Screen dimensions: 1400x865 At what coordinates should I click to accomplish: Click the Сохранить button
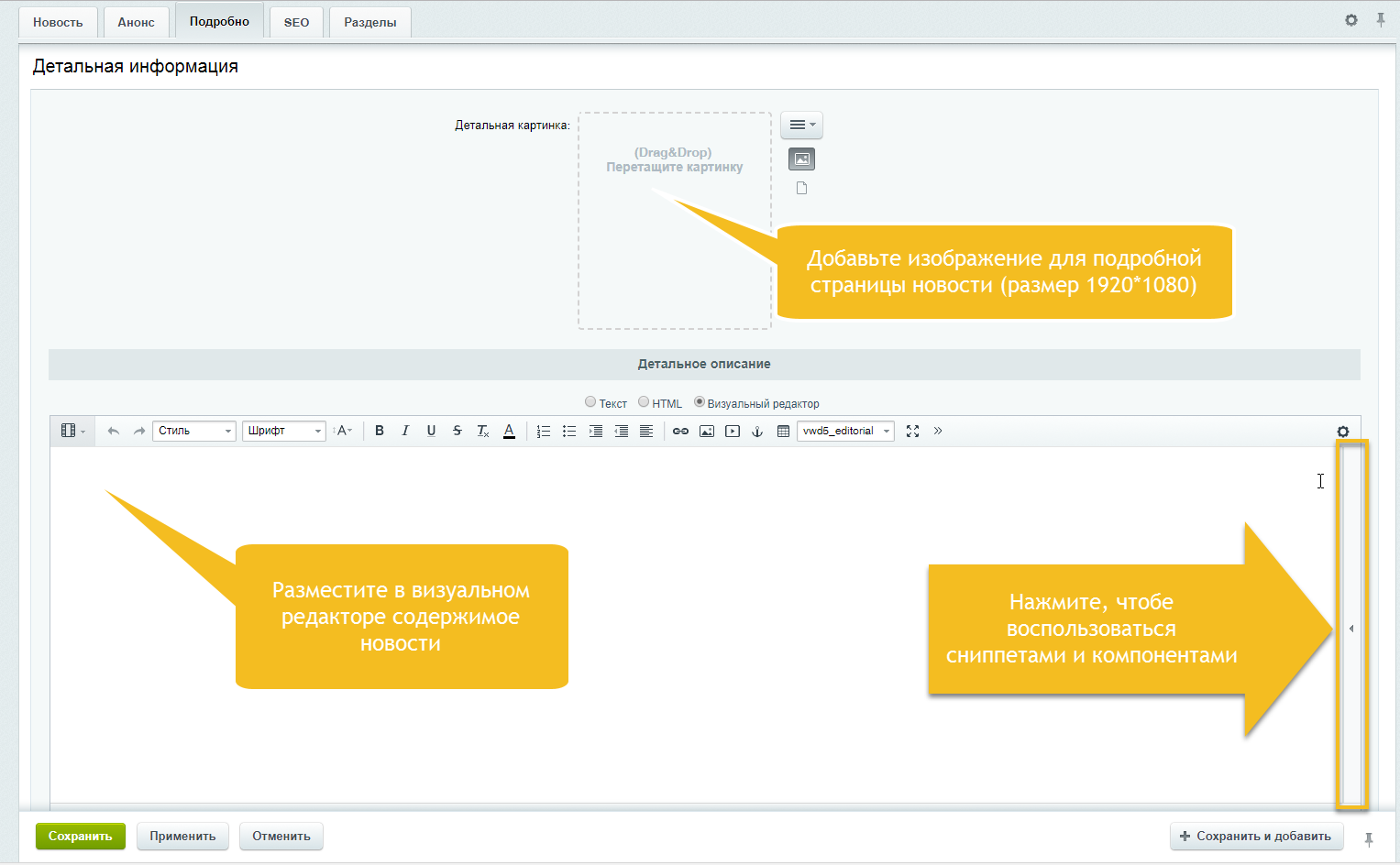coord(81,836)
